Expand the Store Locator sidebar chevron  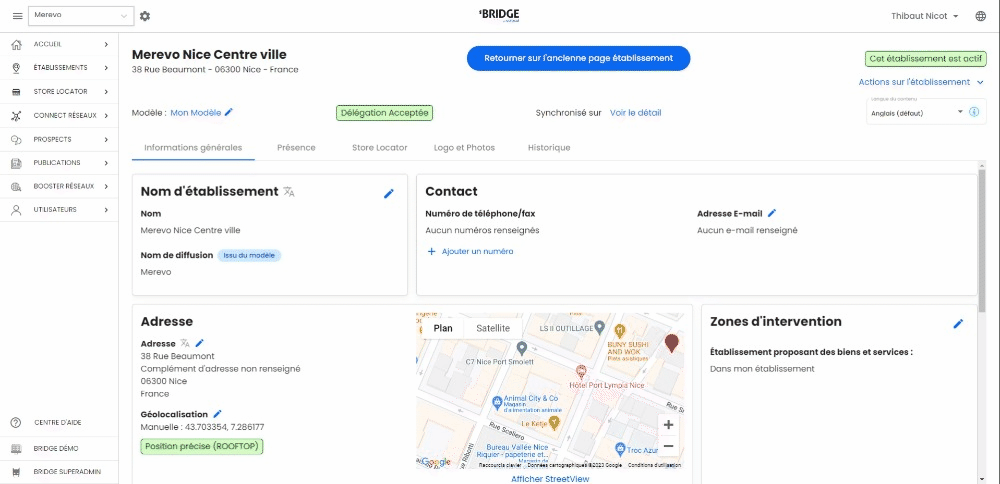pyautogui.click(x=107, y=92)
